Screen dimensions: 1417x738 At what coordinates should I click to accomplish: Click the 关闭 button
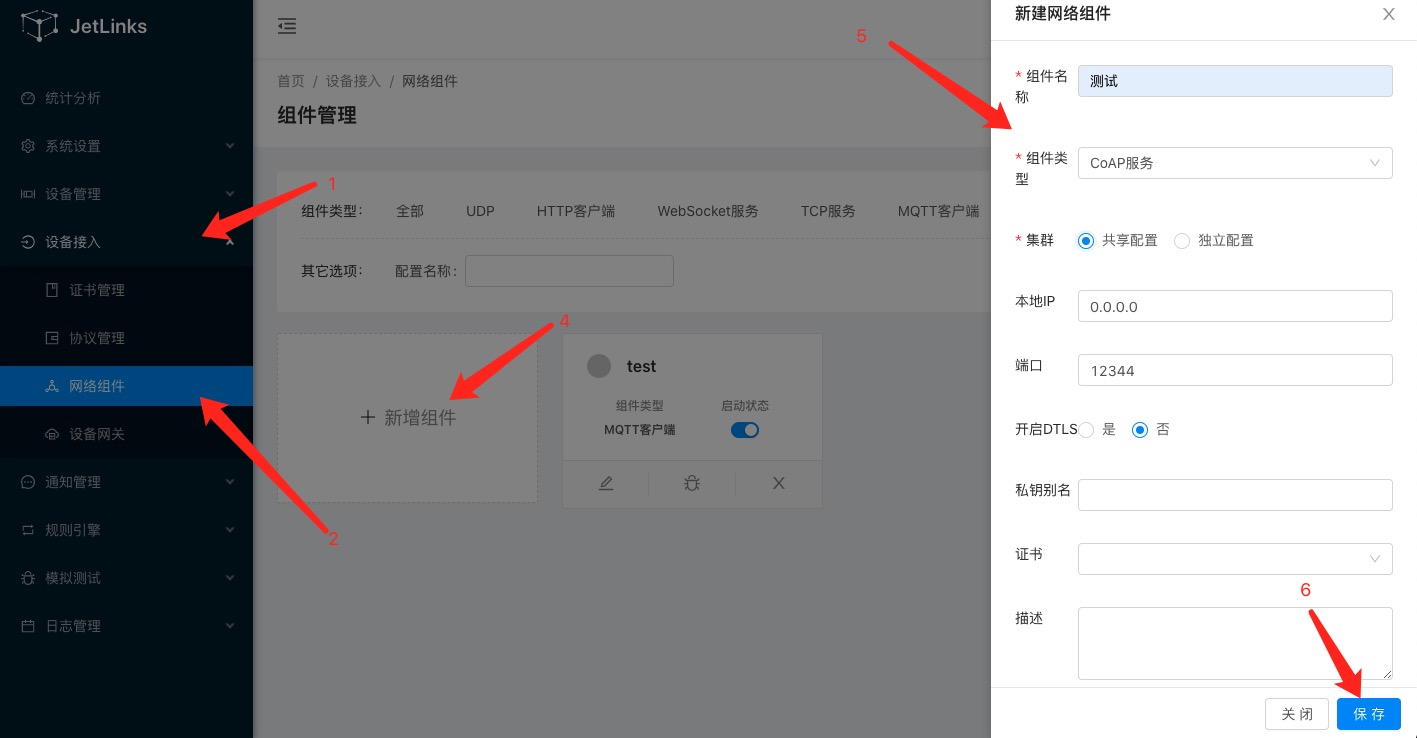(1297, 714)
